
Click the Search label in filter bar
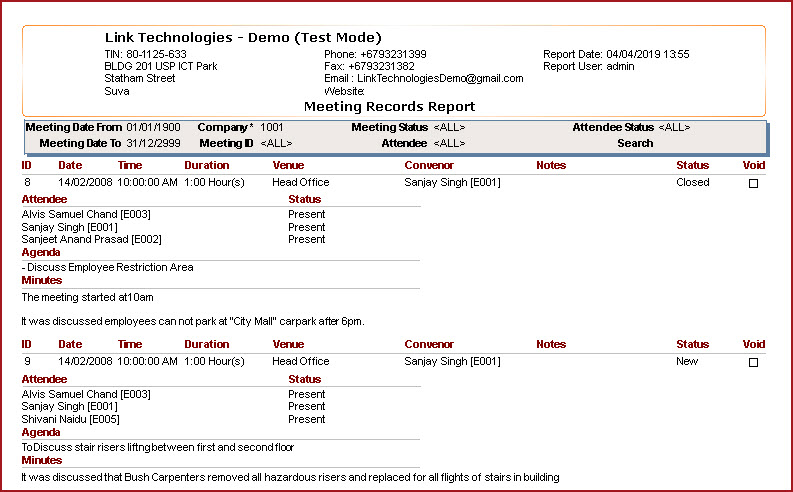coord(635,144)
